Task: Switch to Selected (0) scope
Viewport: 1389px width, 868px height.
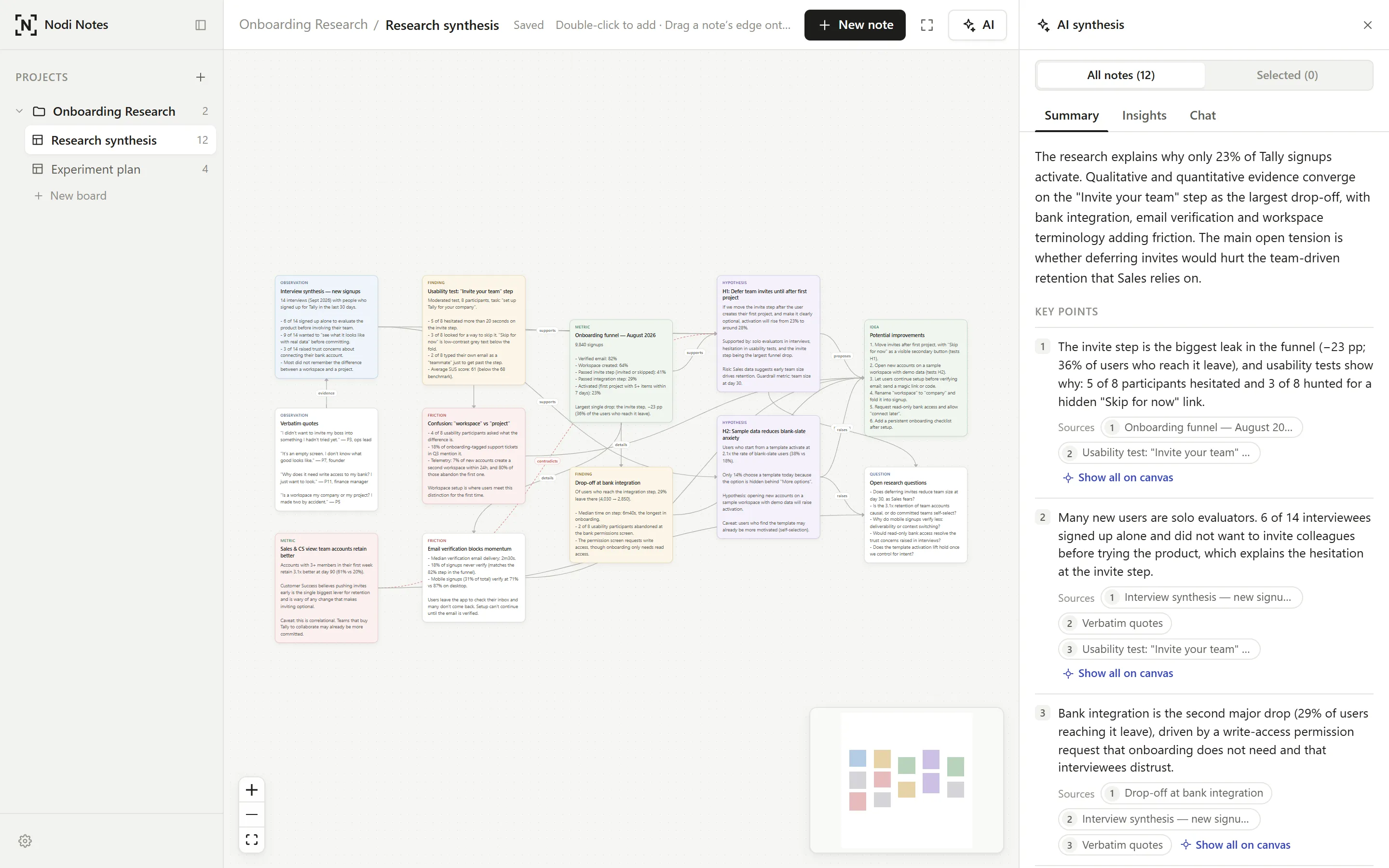Action: click(1287, 75)
